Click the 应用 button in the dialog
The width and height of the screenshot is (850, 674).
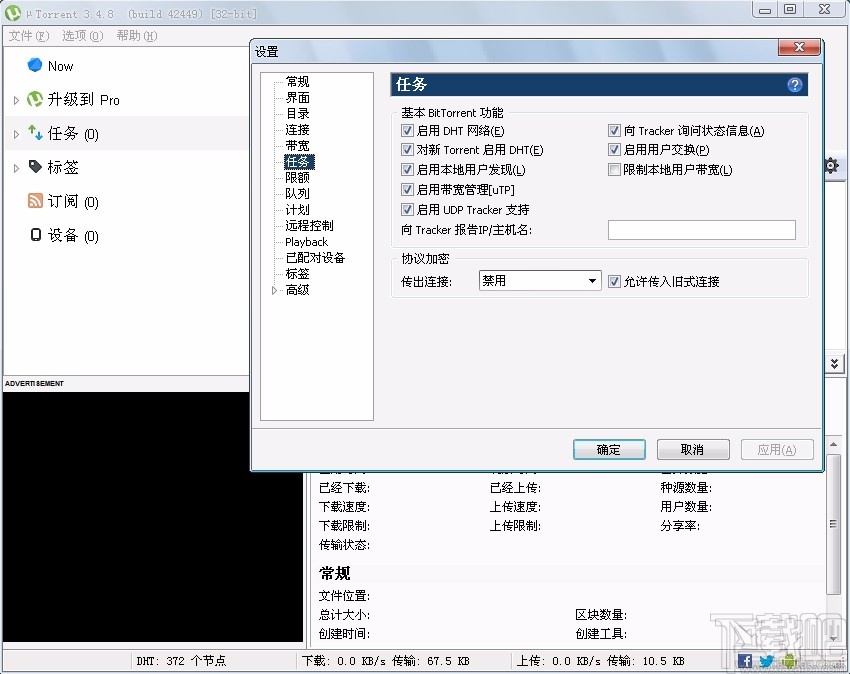pos(777,449)
